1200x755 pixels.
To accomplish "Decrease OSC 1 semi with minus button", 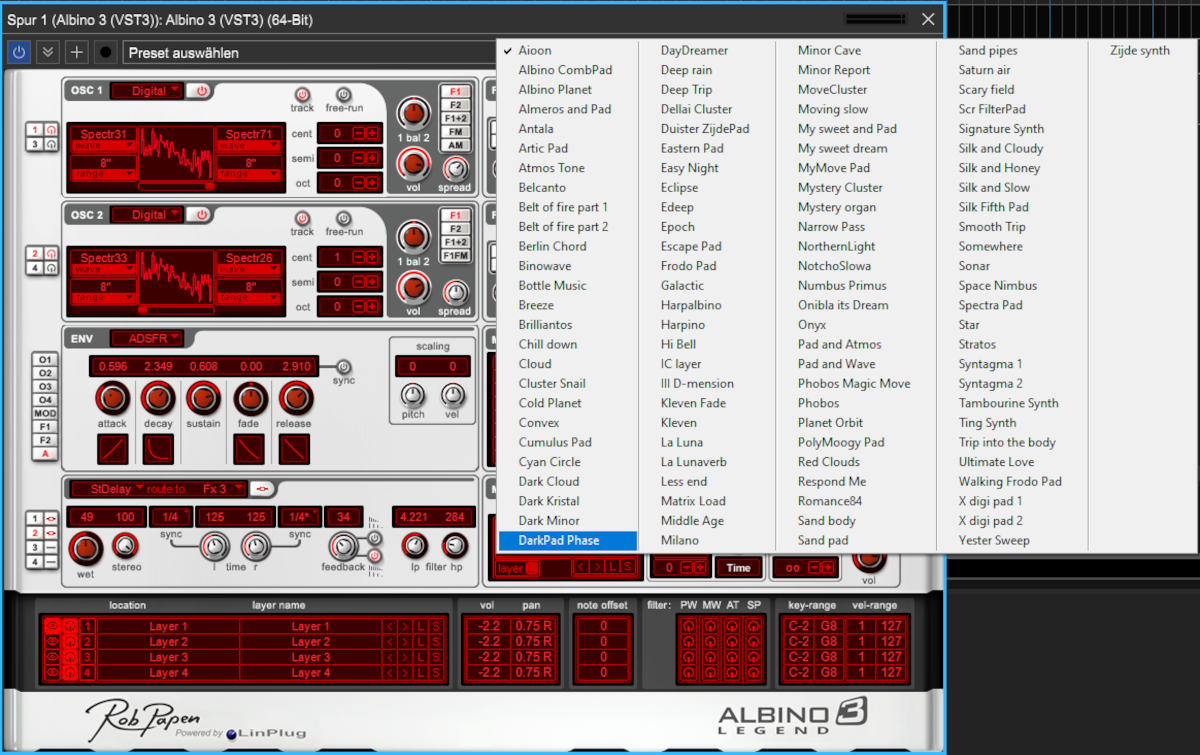I will point(358,158).
